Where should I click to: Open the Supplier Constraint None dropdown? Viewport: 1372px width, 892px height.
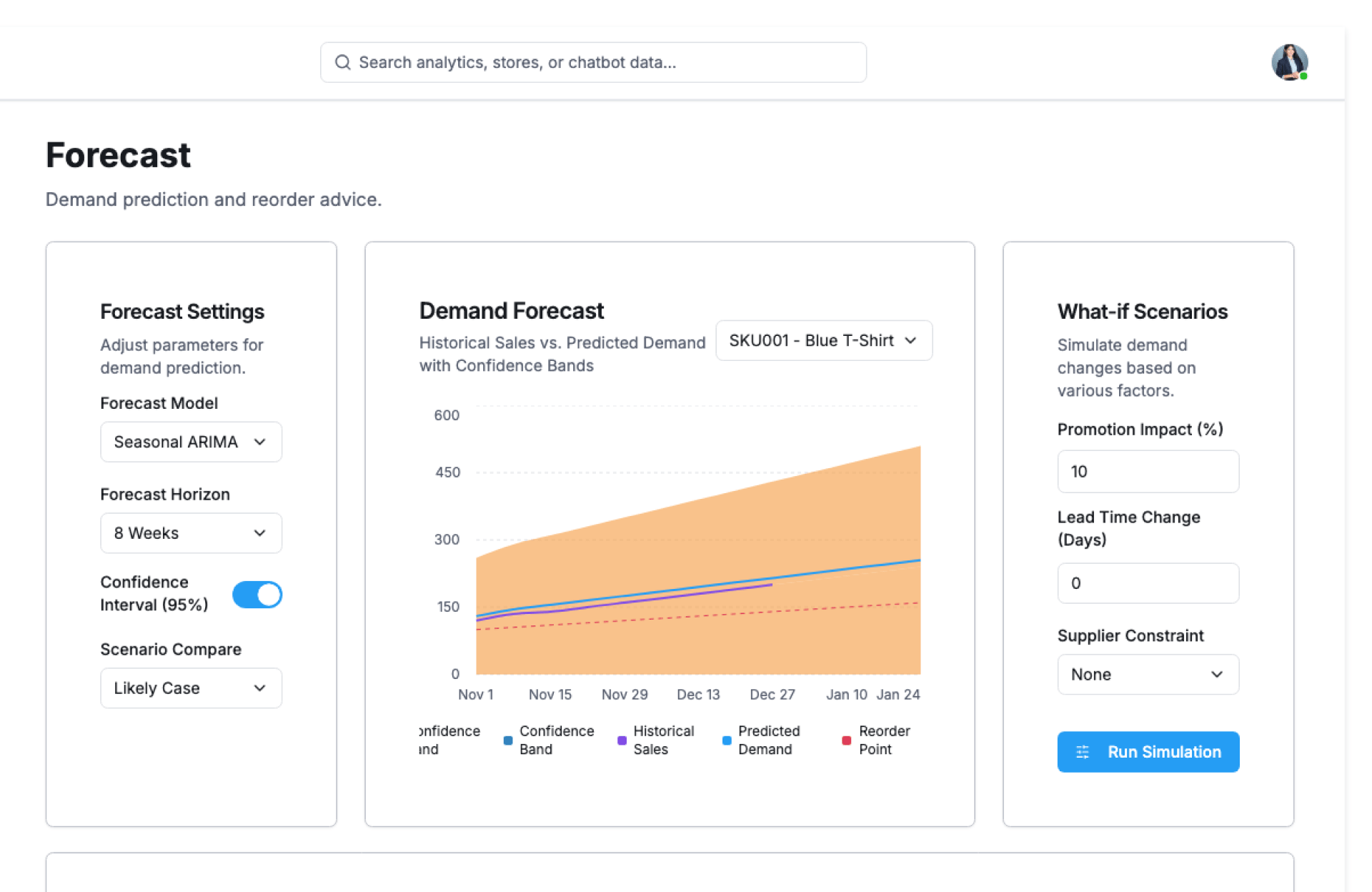[1148, 675]
